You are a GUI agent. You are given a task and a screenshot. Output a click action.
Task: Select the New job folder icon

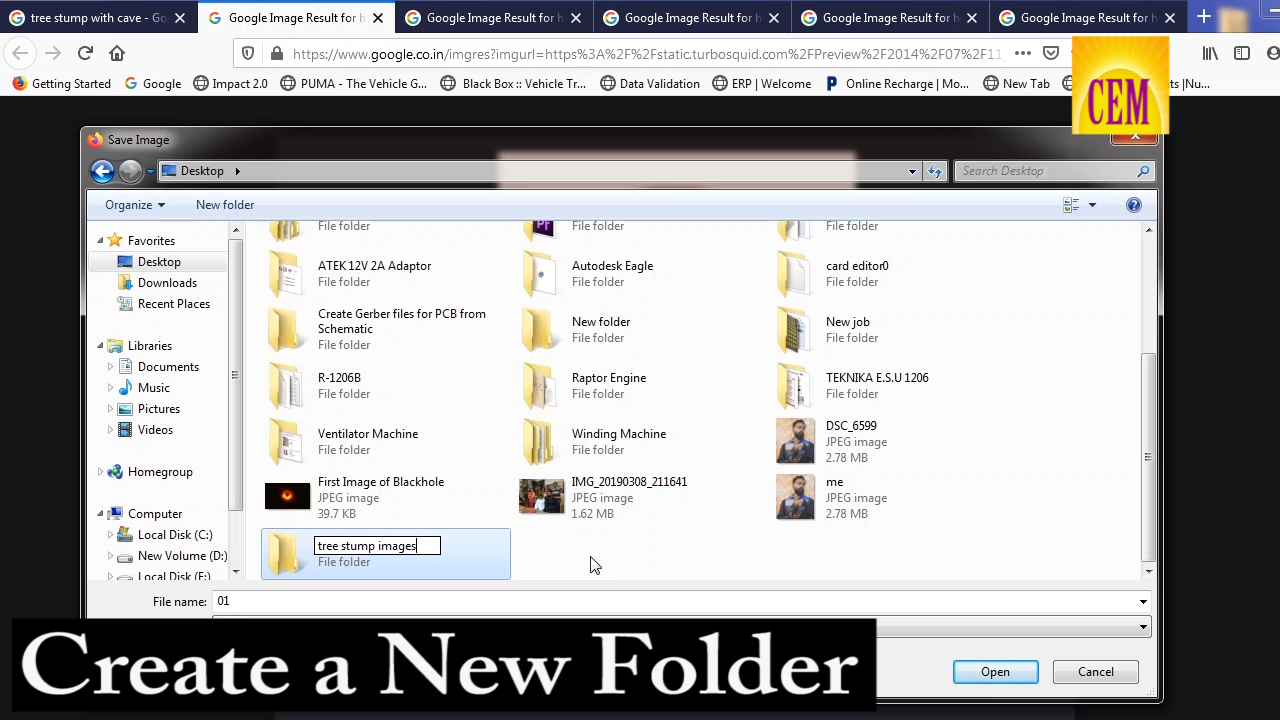(x=794, y=330)
